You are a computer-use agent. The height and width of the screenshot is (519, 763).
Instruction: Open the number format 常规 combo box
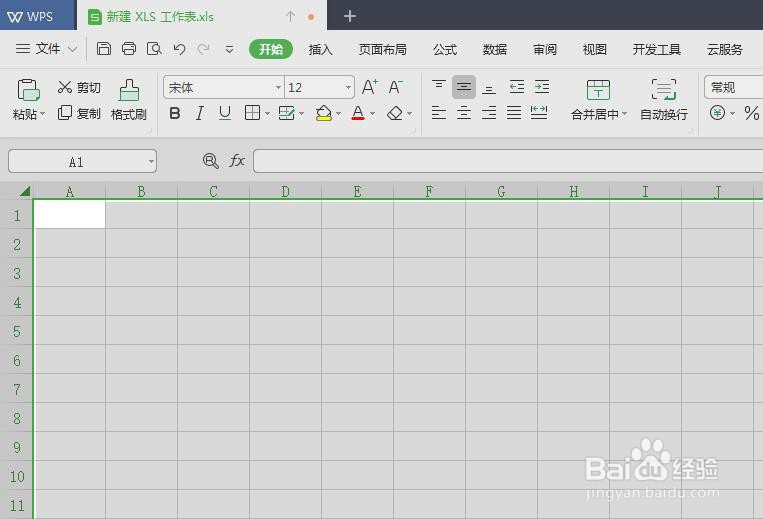[x=733, y=88]
